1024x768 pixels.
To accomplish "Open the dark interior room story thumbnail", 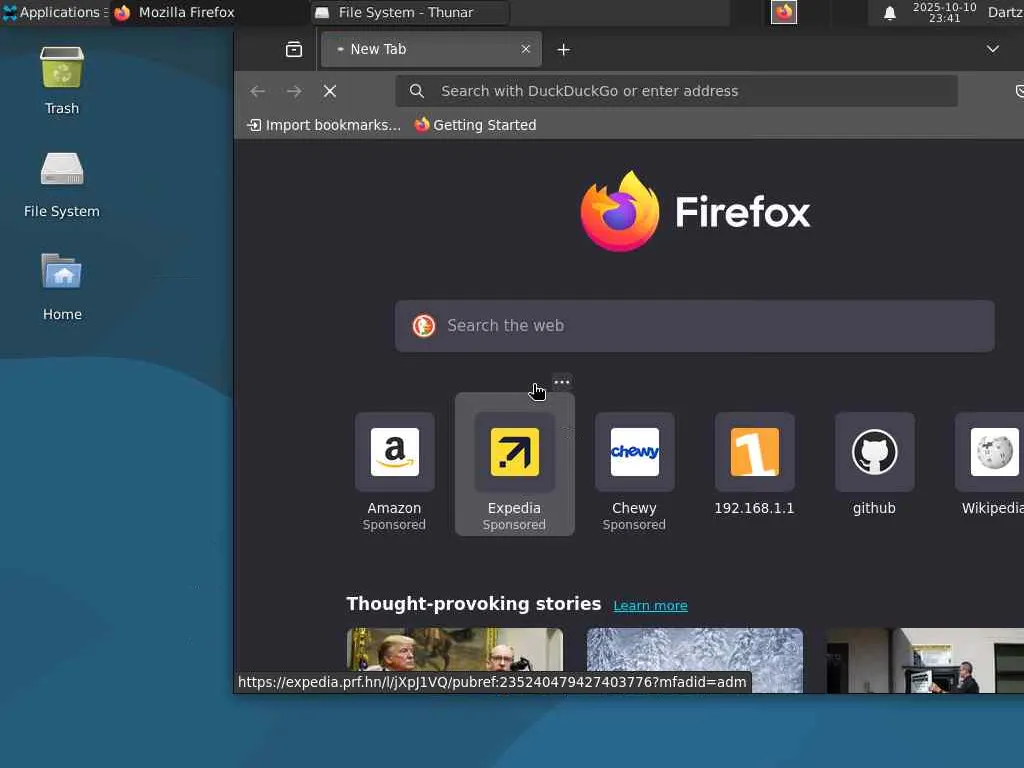I will (925, 660).
